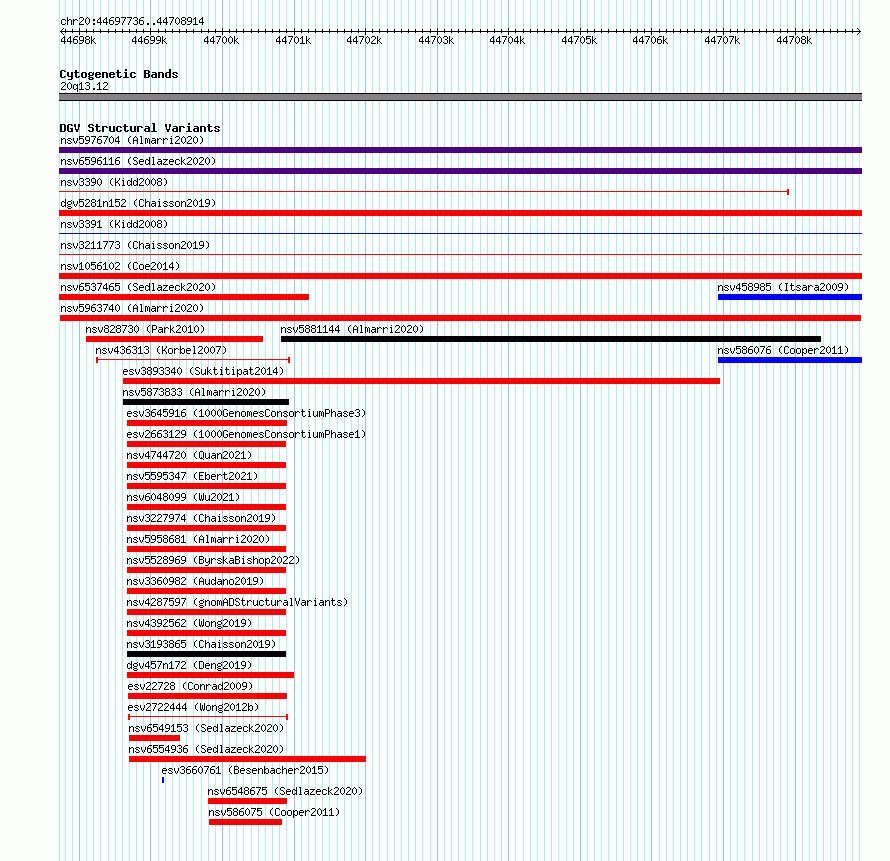Viewport: 890px width, 861px height.
Task: Click esv3645916 (1000GenomesConsortiumPhase3) label
Action: click(246, 413)
